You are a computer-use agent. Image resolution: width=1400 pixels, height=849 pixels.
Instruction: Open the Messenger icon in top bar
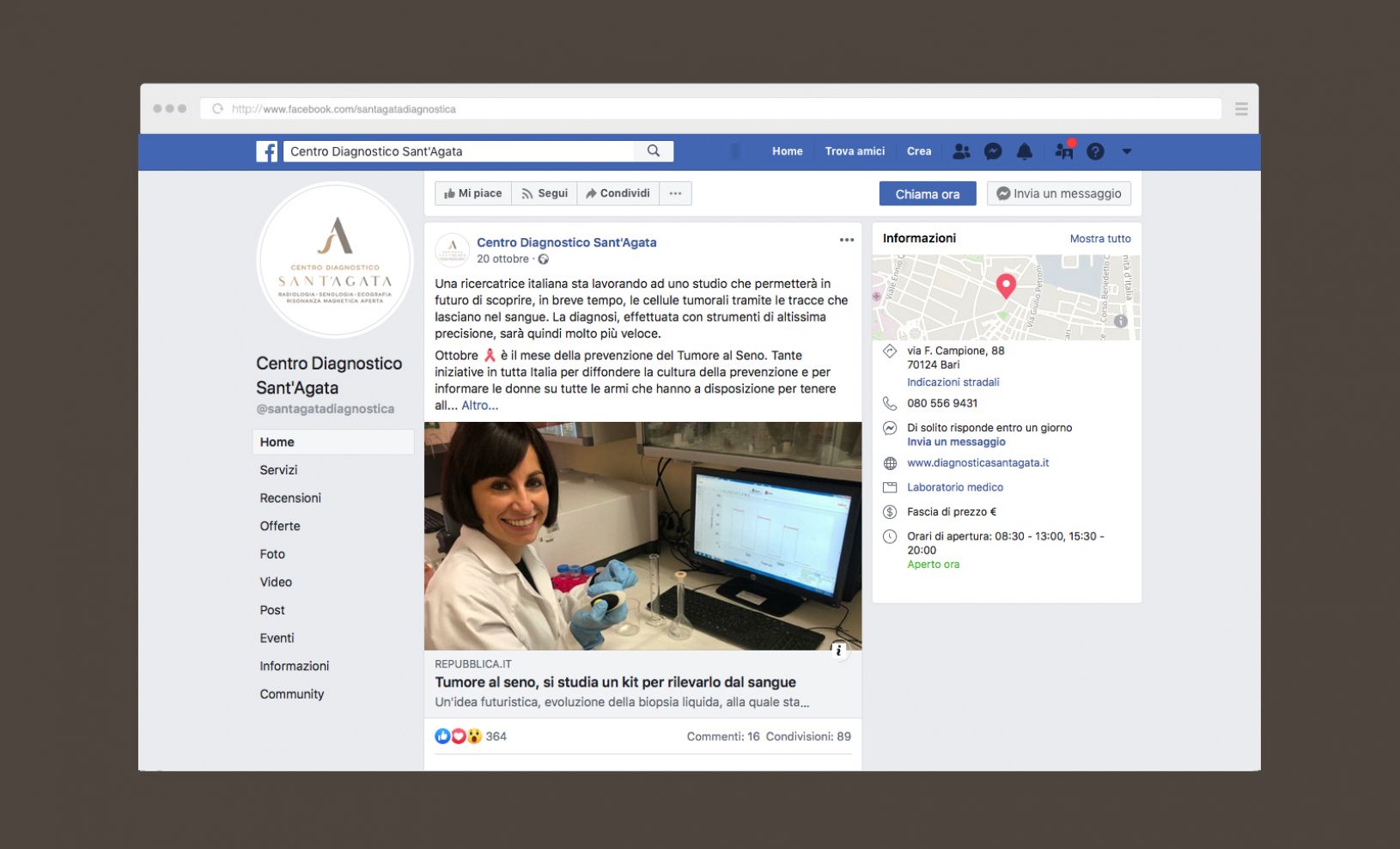[993, 151]
